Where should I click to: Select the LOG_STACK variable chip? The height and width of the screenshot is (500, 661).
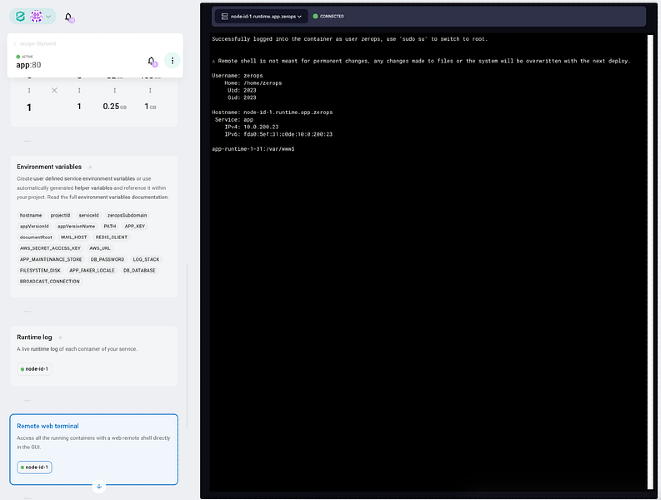146,259
